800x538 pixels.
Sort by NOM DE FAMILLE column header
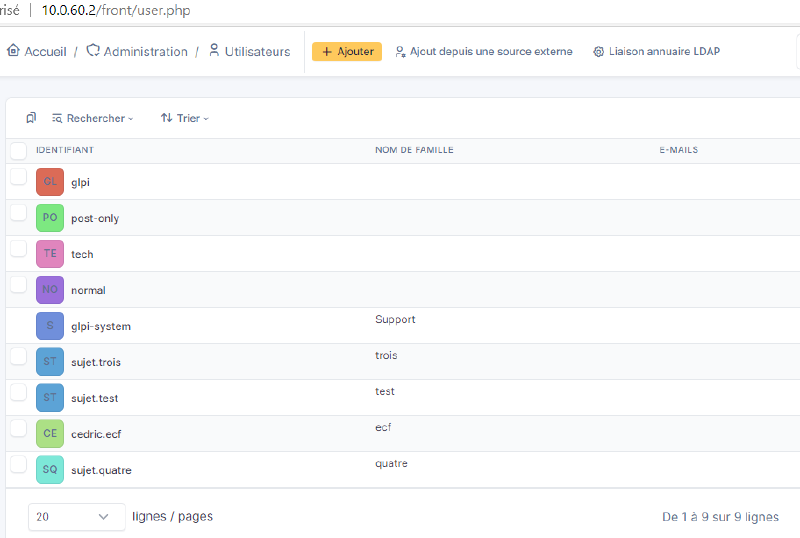414,150
